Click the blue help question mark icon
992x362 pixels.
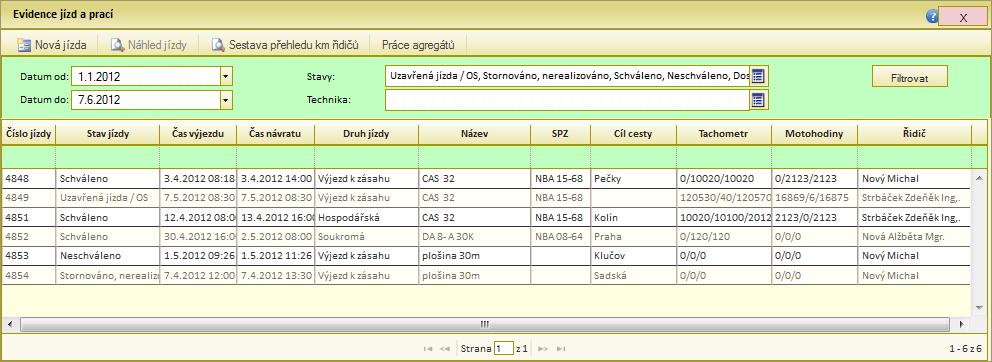pos(932,17)
